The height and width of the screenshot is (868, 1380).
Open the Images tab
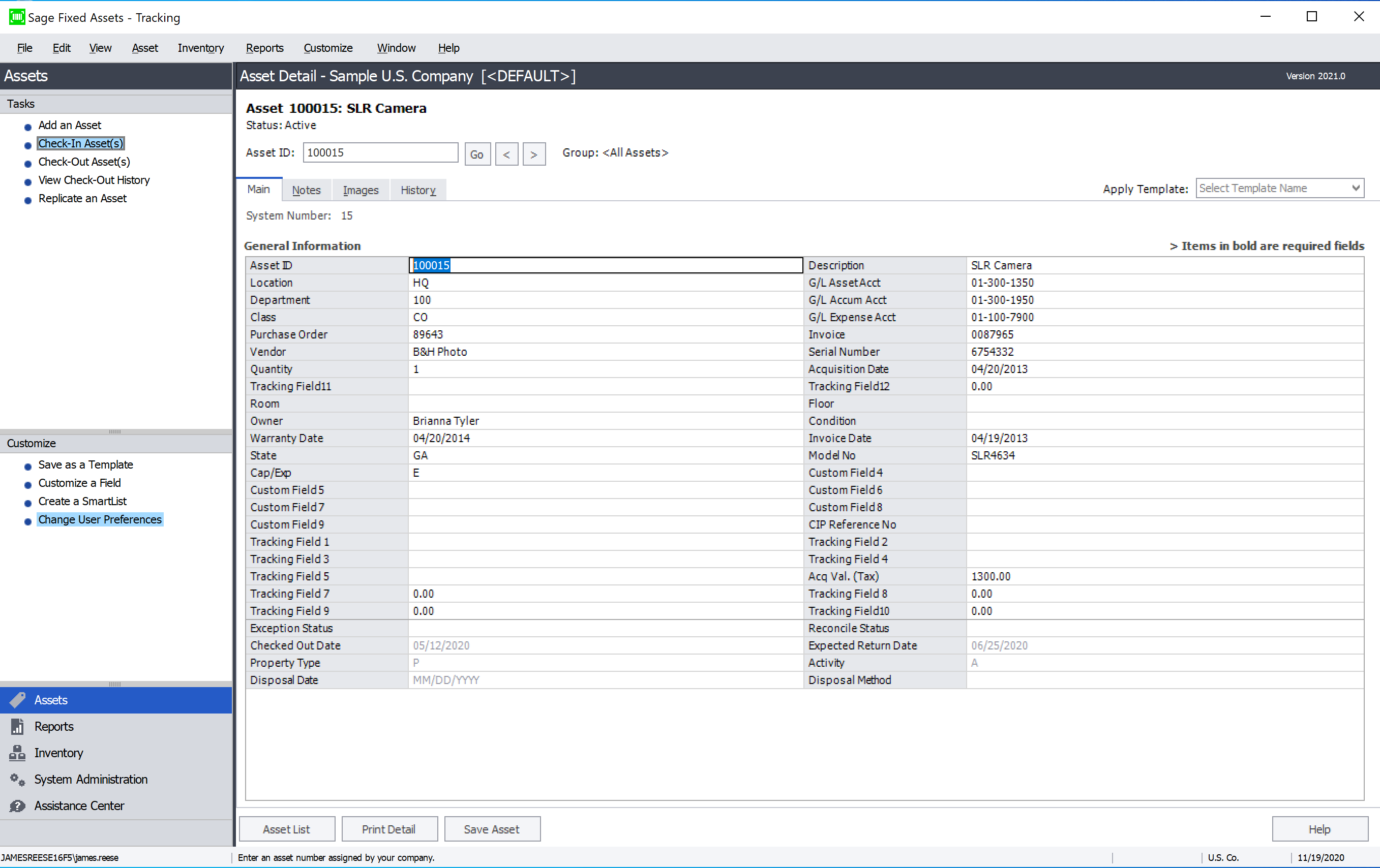coord(361,190)
